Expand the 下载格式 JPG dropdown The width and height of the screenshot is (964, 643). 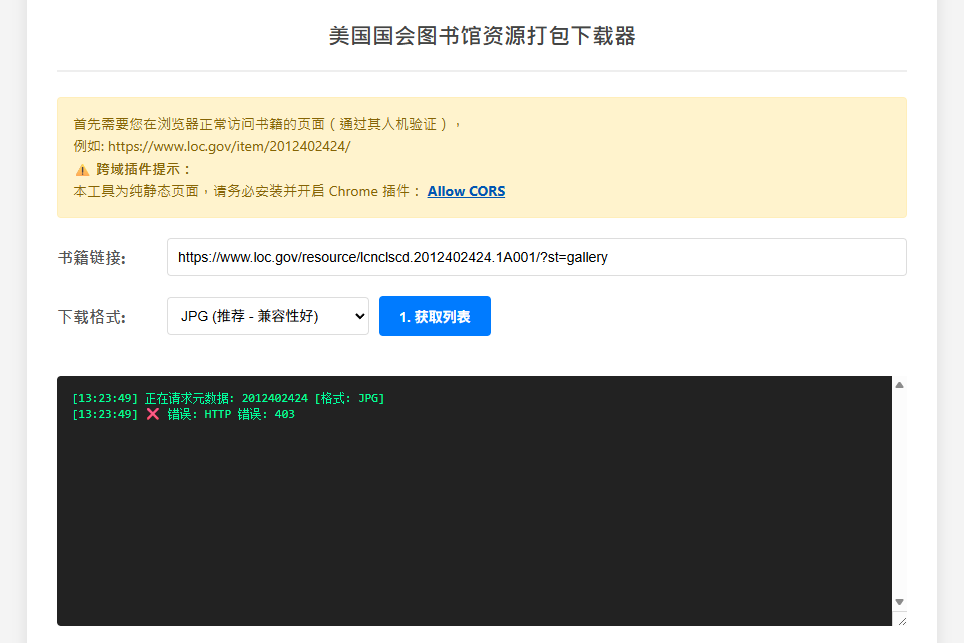(267, 316)
